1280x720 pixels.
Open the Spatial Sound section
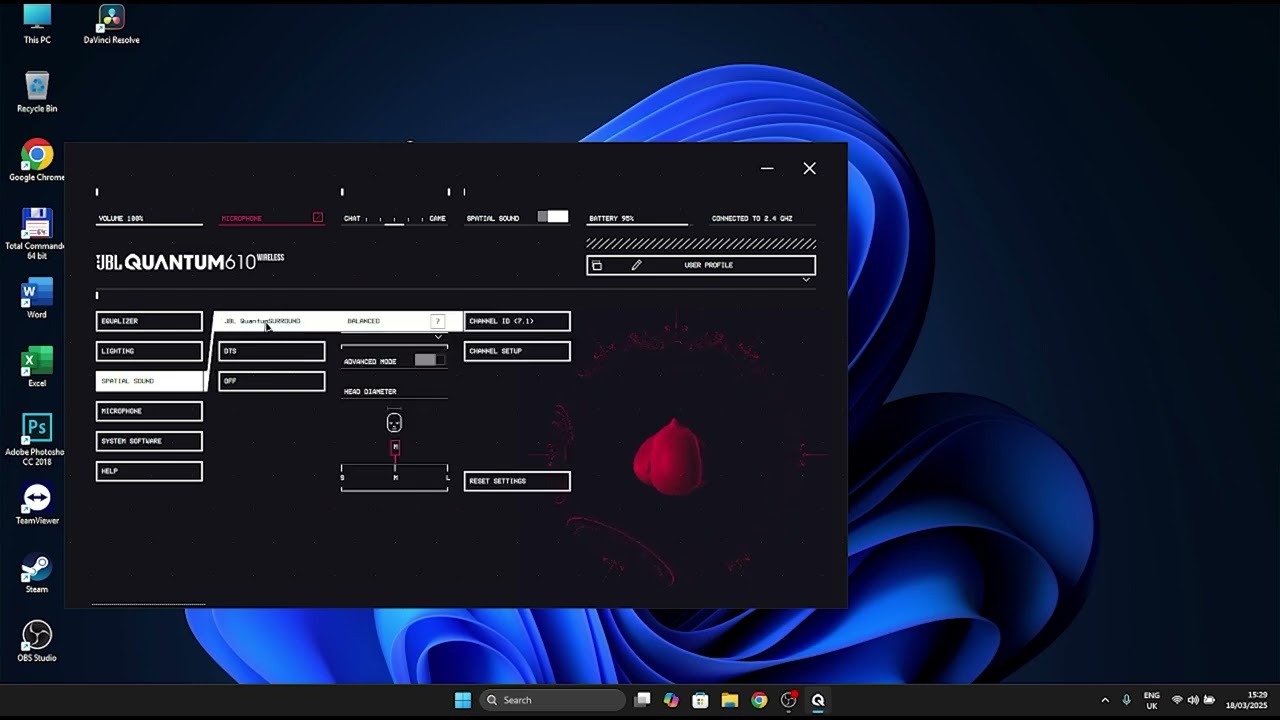pos(149,381)
